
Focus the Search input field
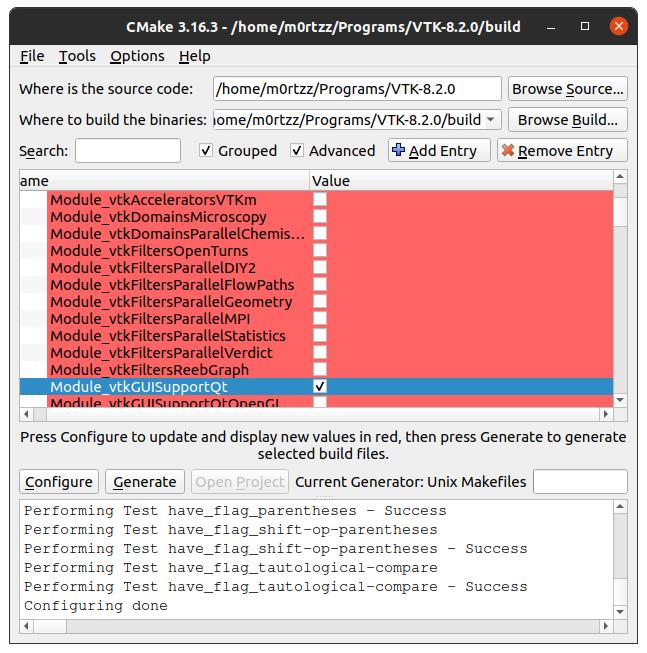pos(128,151)
